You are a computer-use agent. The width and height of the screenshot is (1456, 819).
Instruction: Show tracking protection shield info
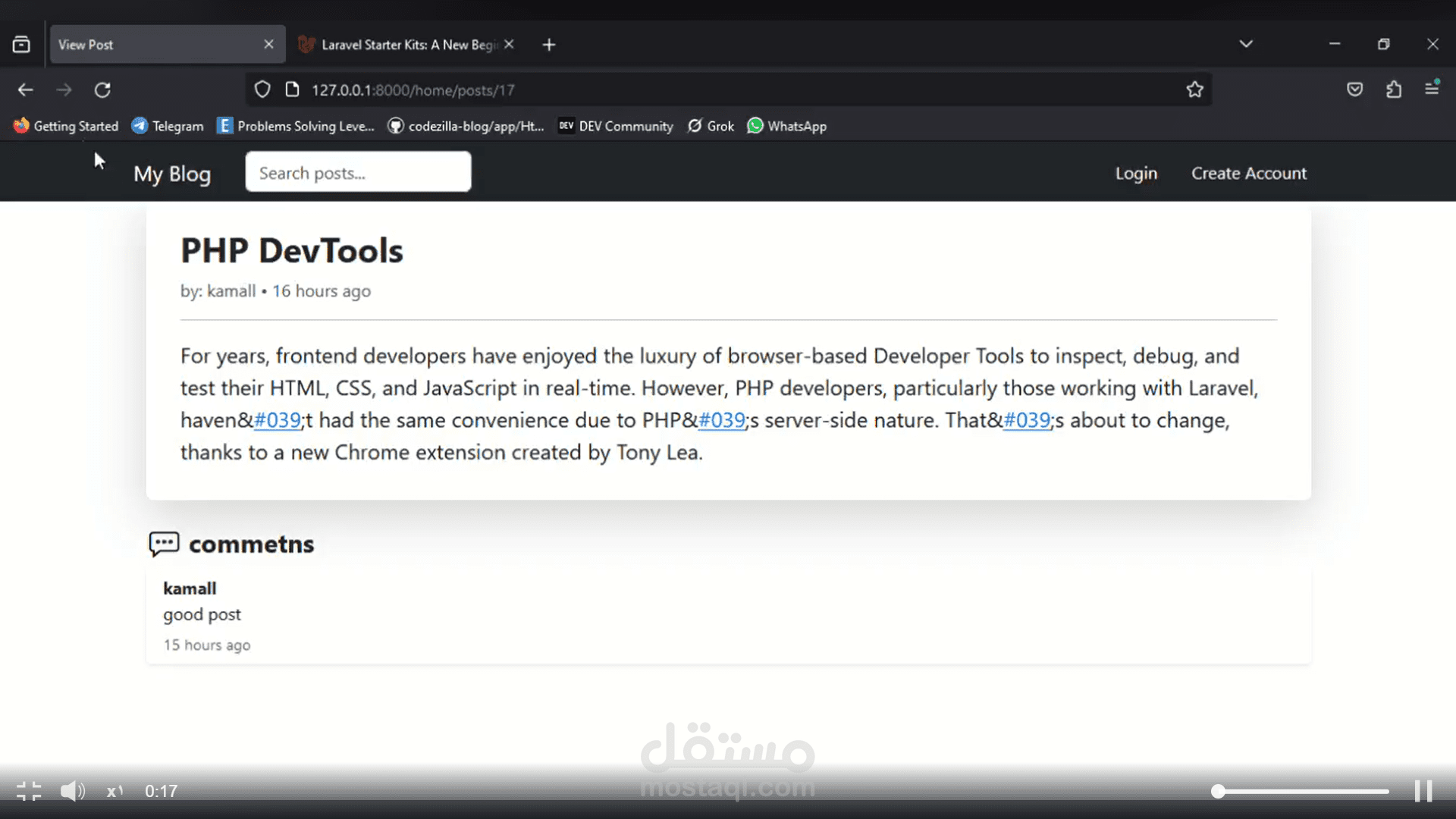coord(262,89)
